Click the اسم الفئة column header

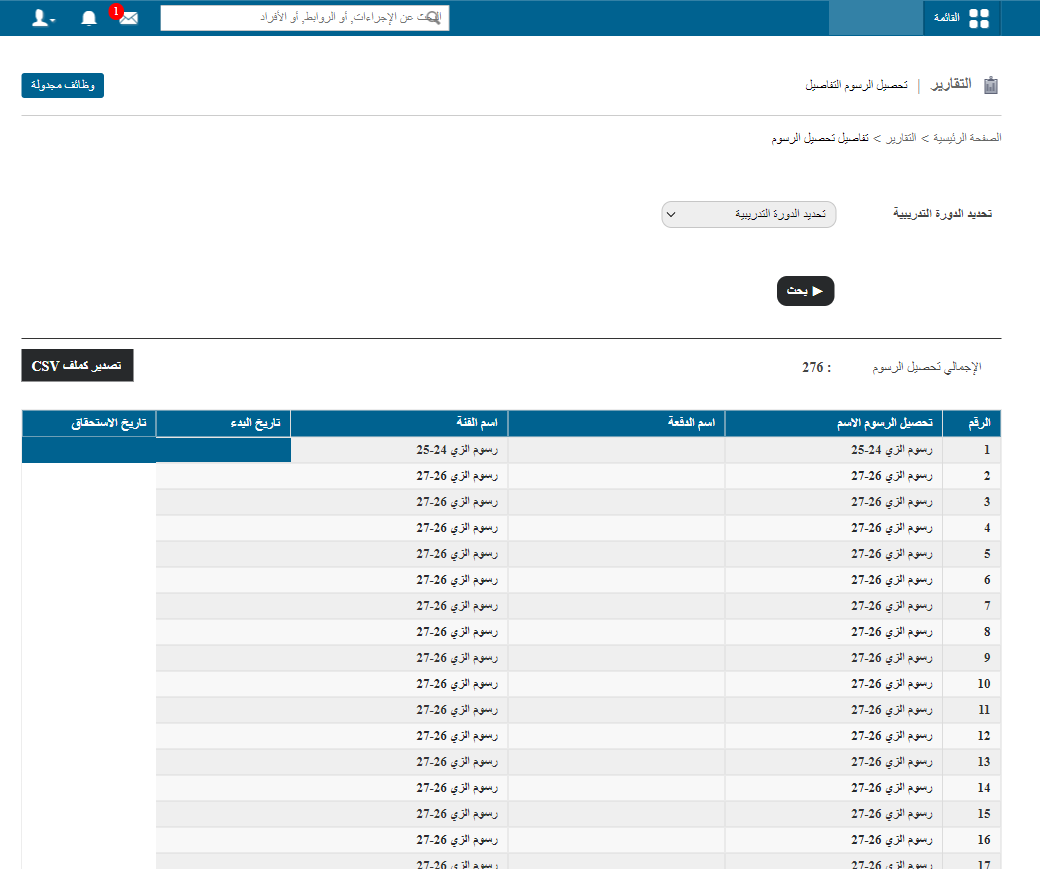pyautogui.click(x=399, y=423)
